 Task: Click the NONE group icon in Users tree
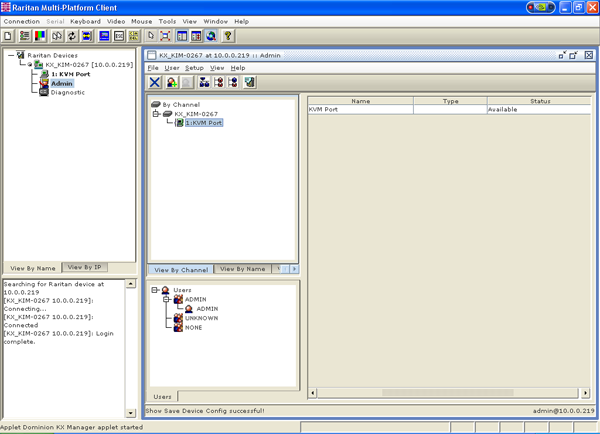(x=178, y=328)
